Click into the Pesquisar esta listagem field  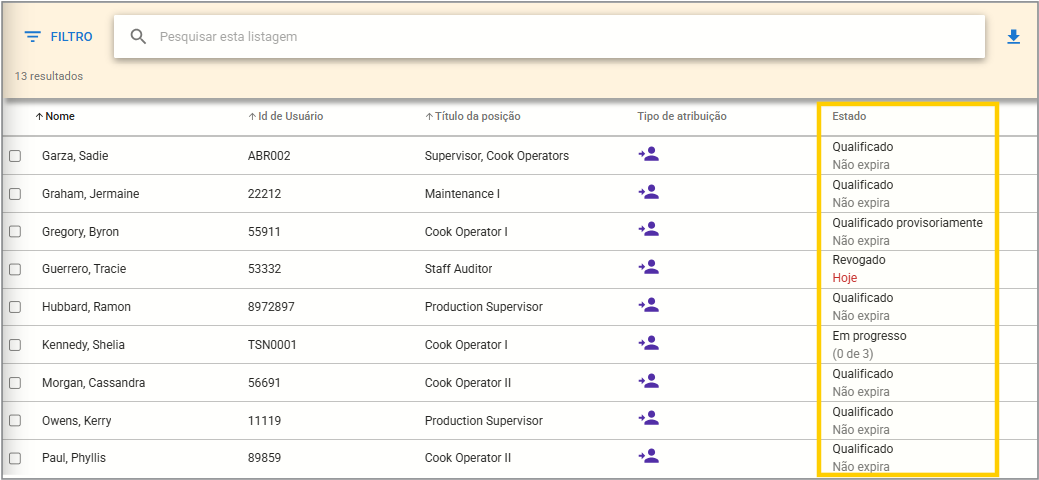tap(560, 37)
